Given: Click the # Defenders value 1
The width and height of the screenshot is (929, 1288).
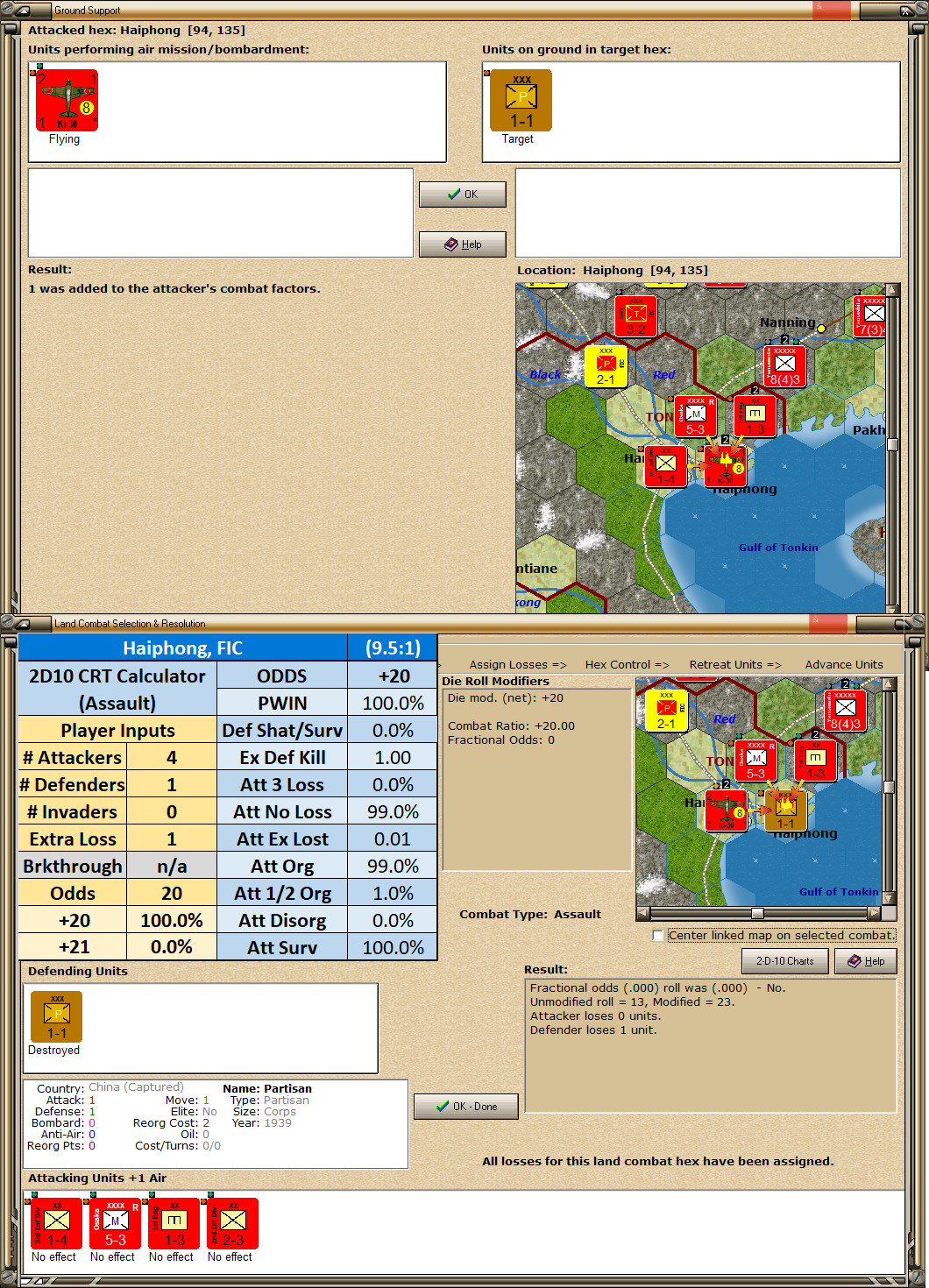Looking at the screenshot, I should 172,784.
